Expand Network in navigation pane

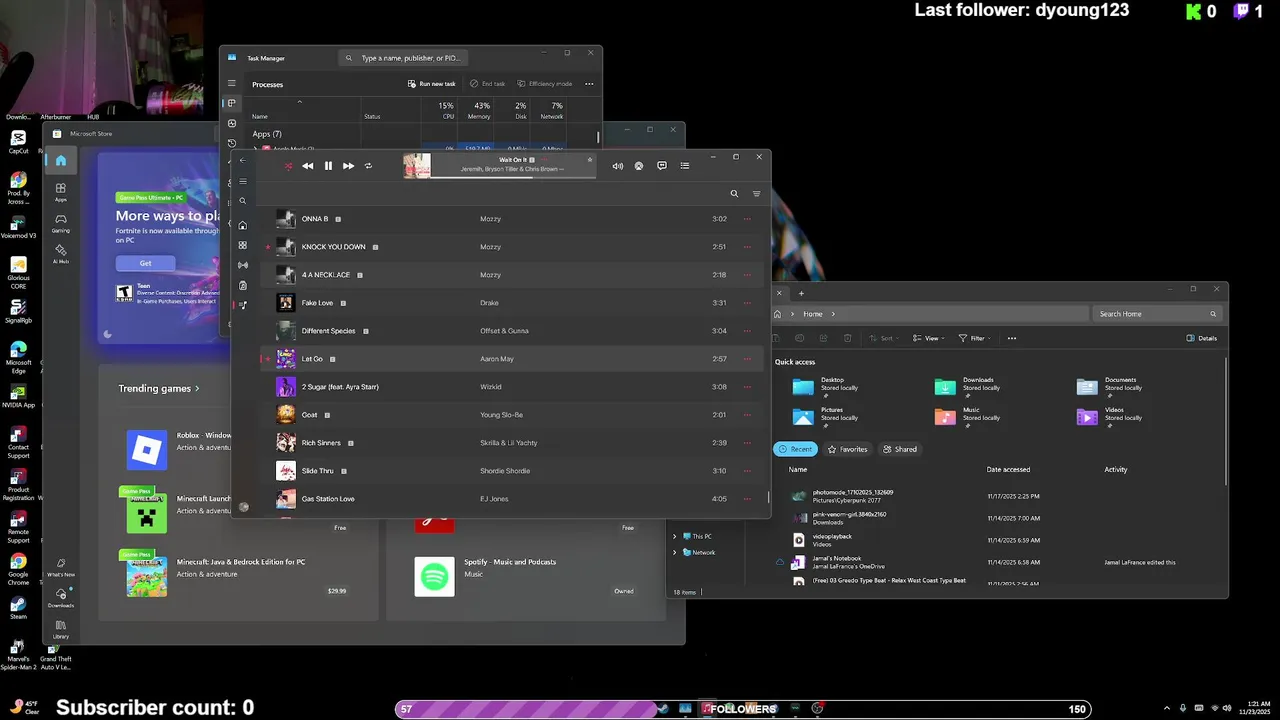(674, 552)
